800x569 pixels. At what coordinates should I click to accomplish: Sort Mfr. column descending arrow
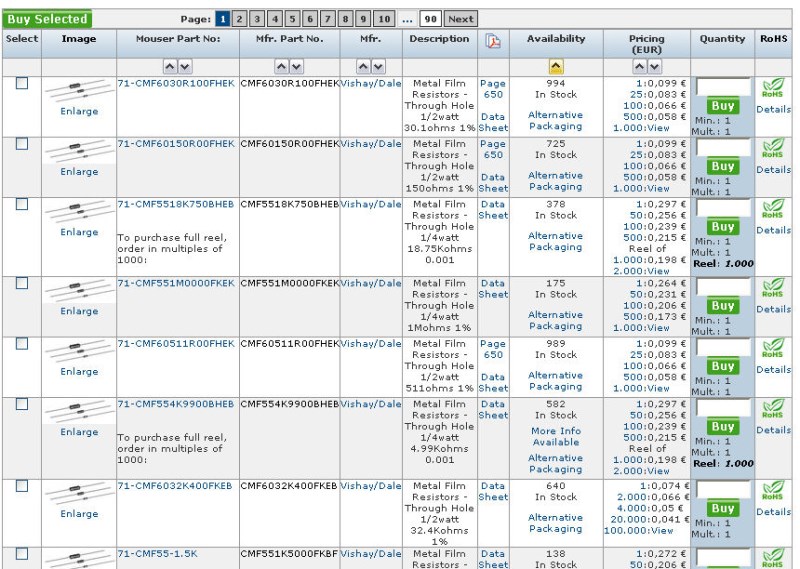(378, 66)
